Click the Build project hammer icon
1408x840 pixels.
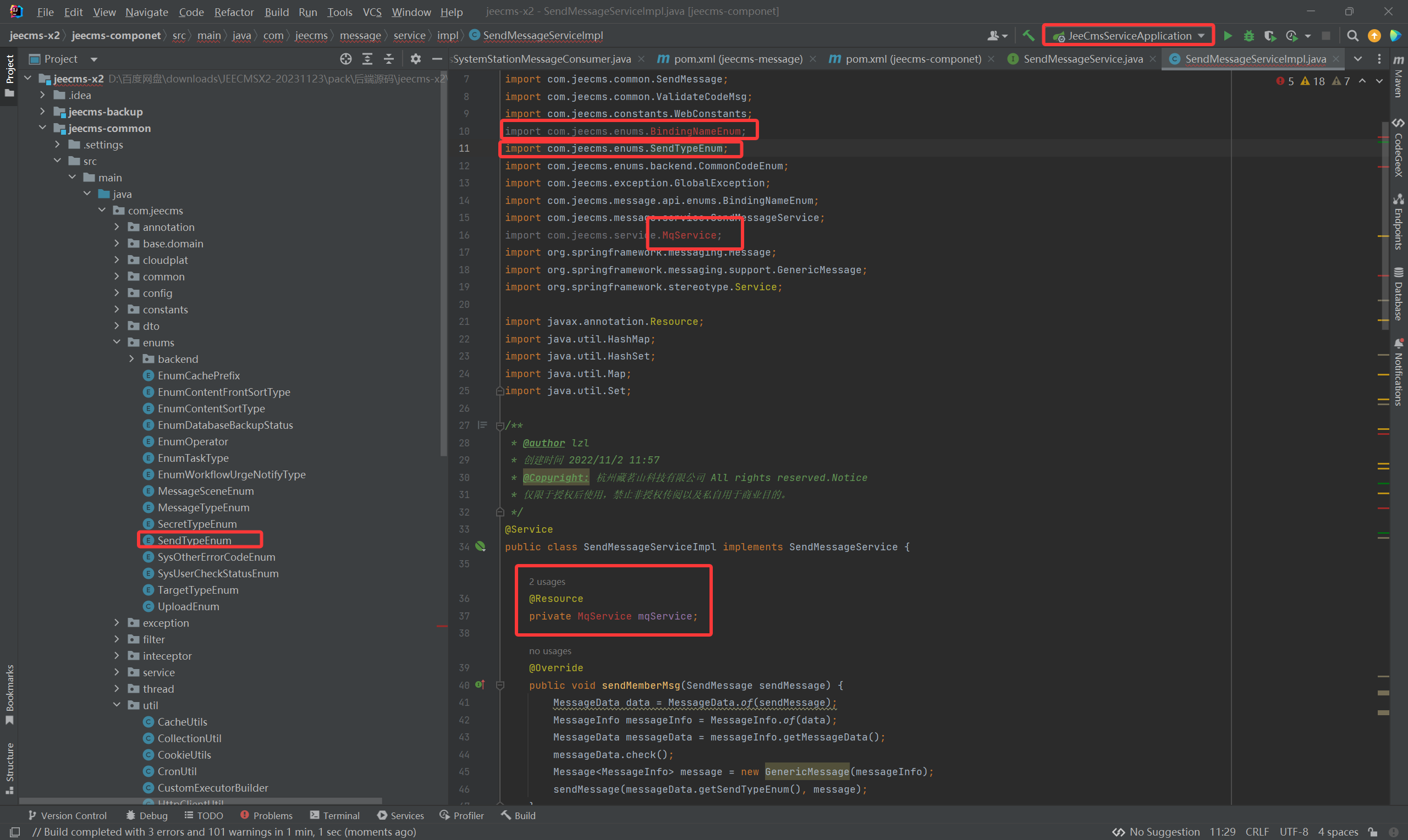[x=1028, y=36]
